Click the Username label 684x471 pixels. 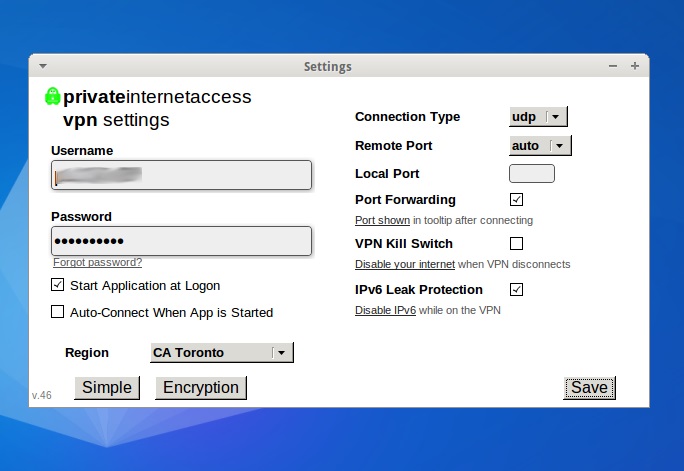coord(82,150)
